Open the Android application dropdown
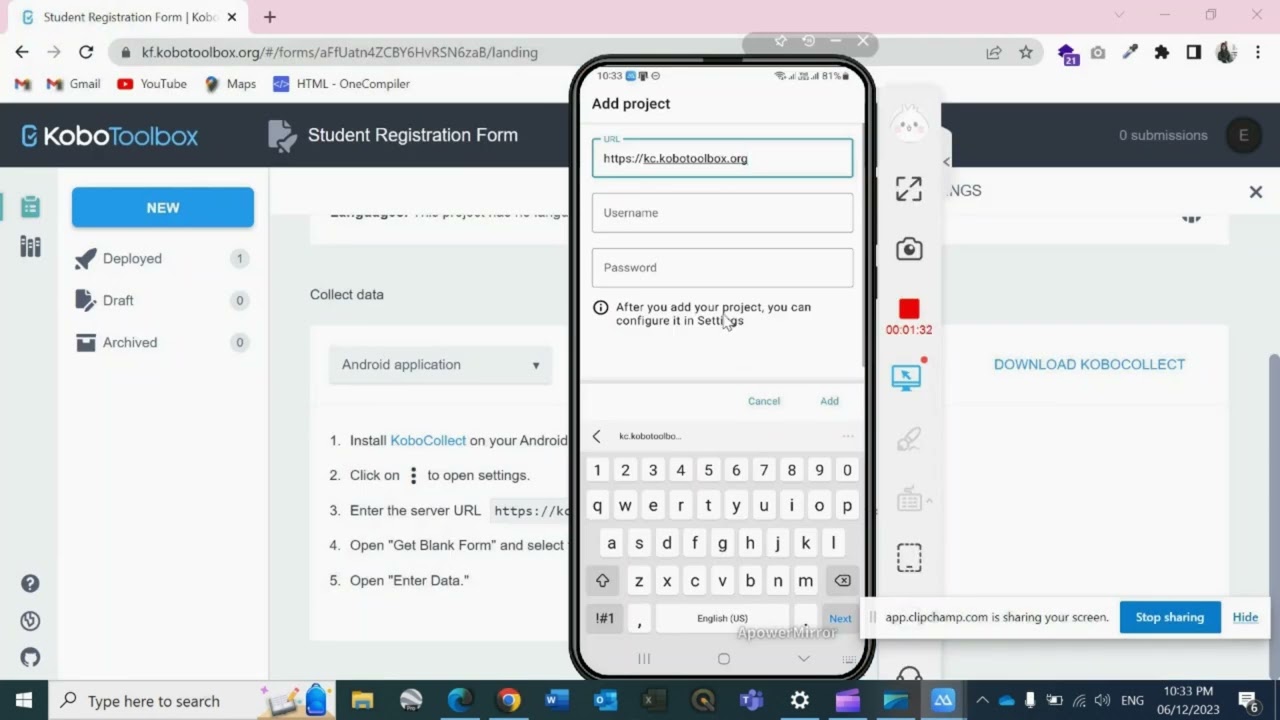The image size is (1280, 720). pyautogui.click(x=441, y=365)
